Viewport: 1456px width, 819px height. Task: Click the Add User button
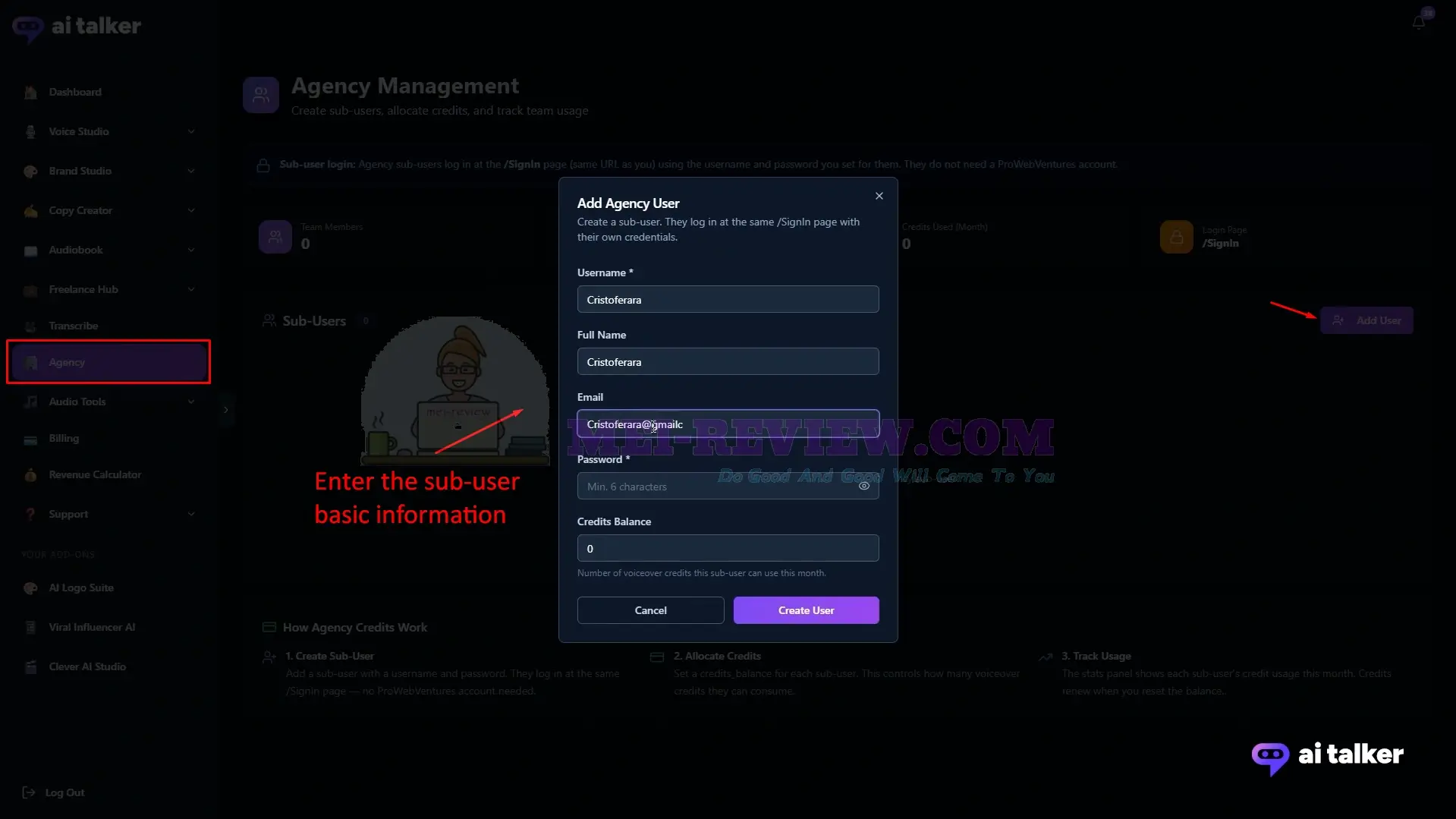(1366, 320)
